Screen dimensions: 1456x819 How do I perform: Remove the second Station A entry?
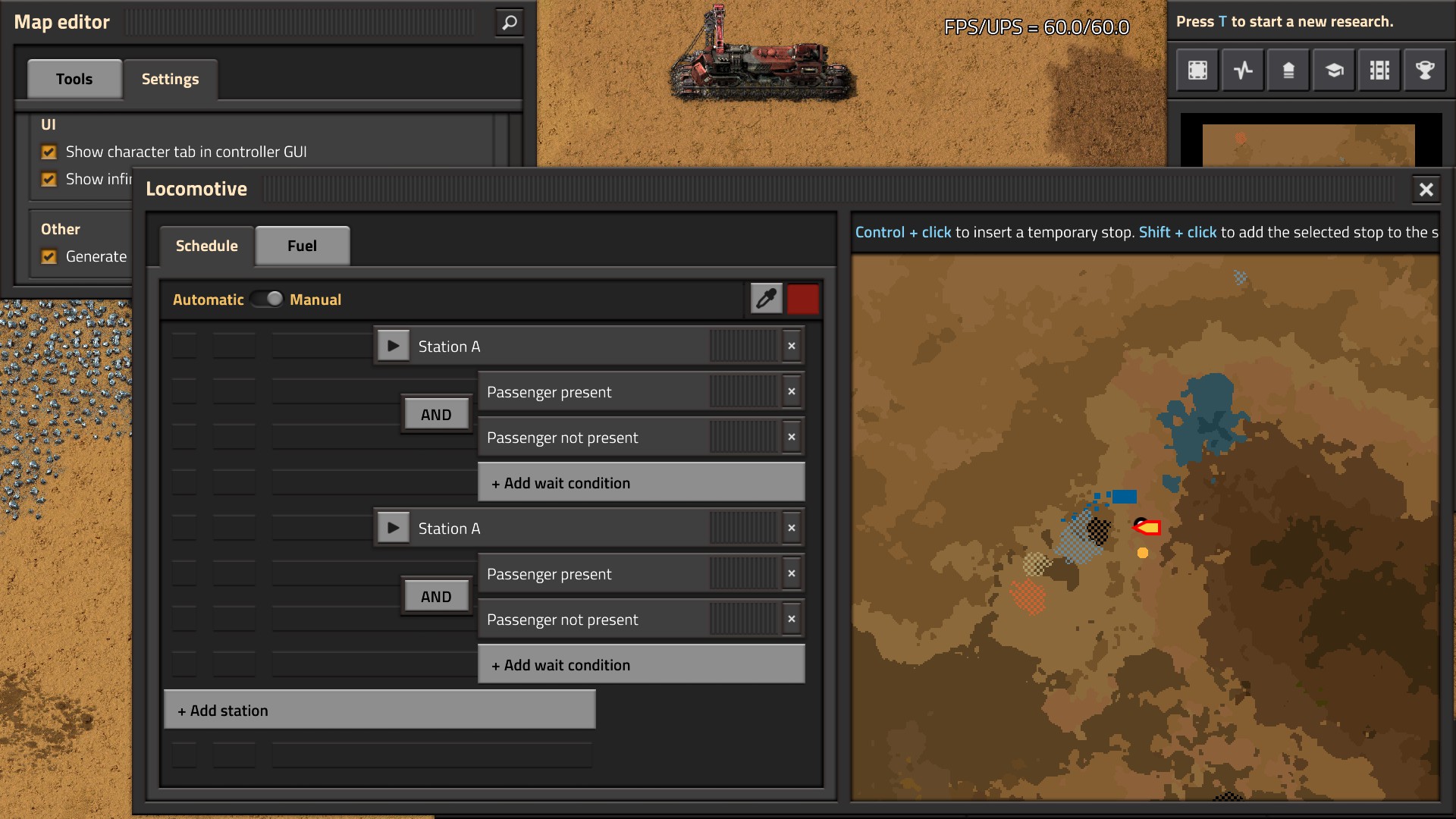792,528
